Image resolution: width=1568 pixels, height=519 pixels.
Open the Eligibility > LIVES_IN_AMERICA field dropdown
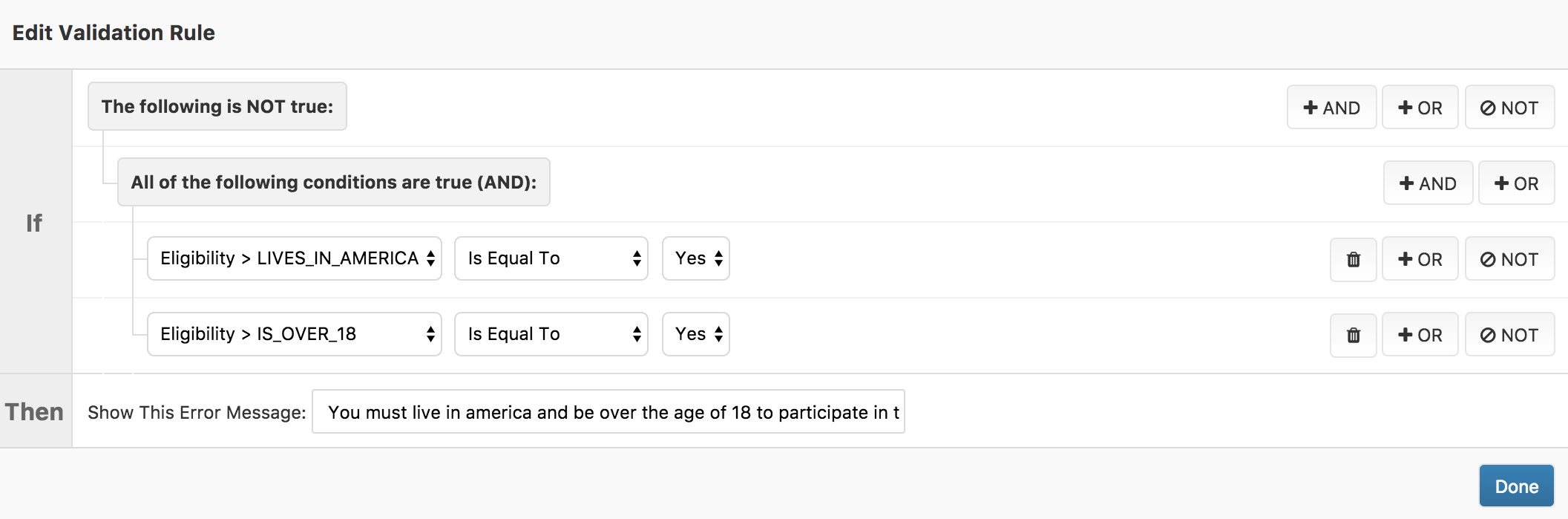[295, 258]
